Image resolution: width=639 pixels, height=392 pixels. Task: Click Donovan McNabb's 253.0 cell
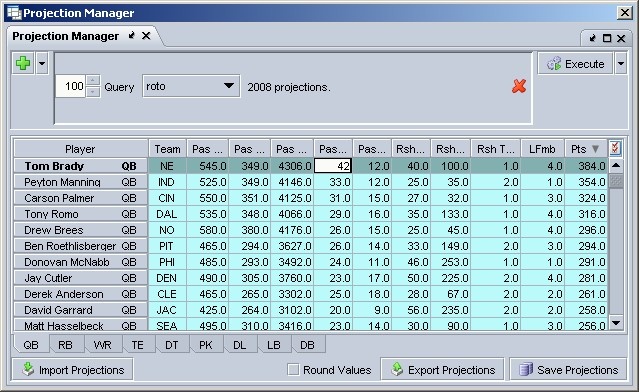[451, 262]
